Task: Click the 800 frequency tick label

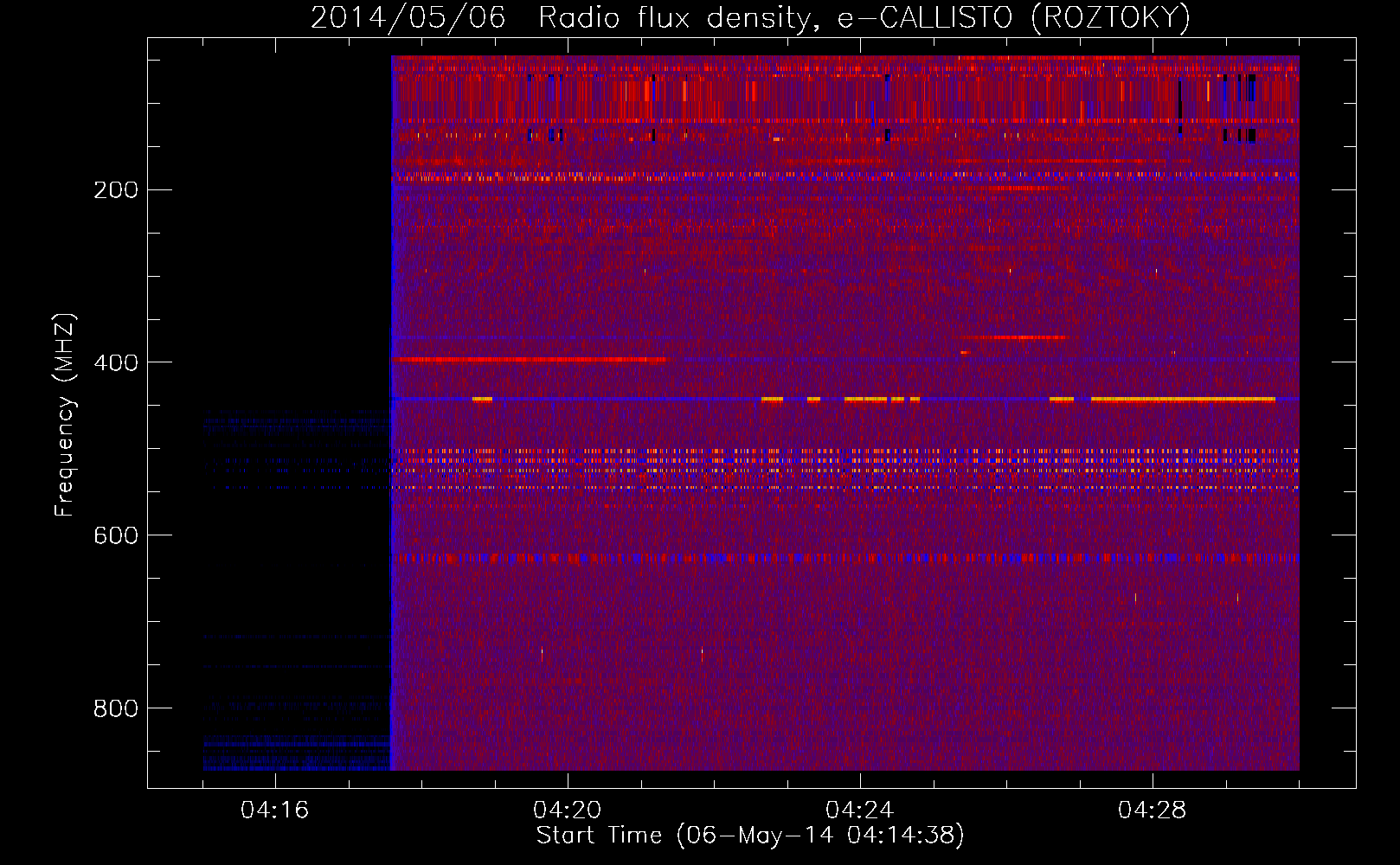Action: click(x=116, y=709)
